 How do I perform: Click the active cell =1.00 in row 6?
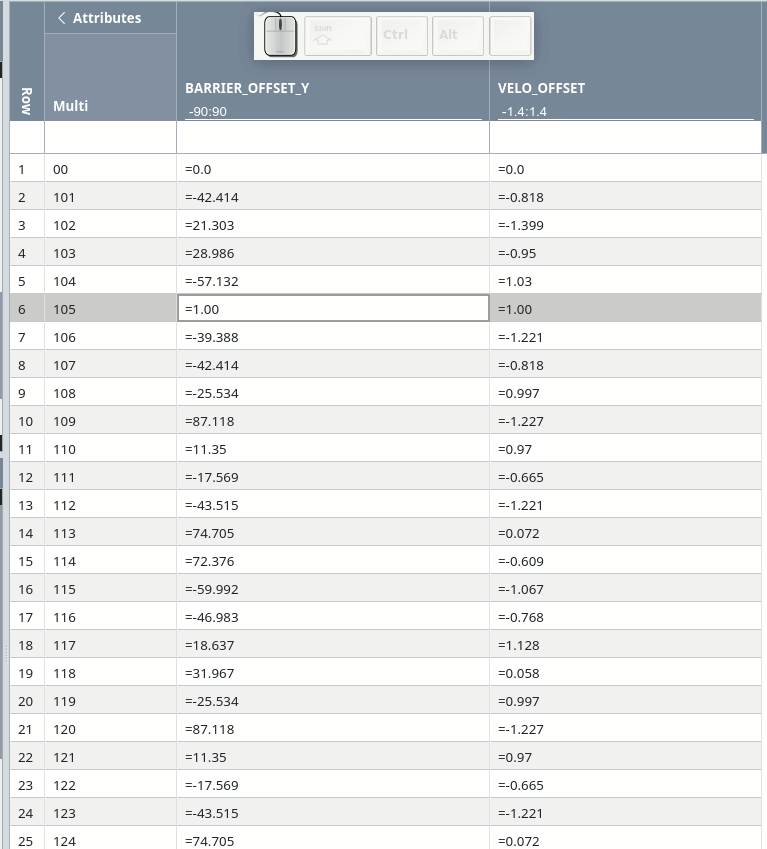pyautogui.click(x=333, y=309)
